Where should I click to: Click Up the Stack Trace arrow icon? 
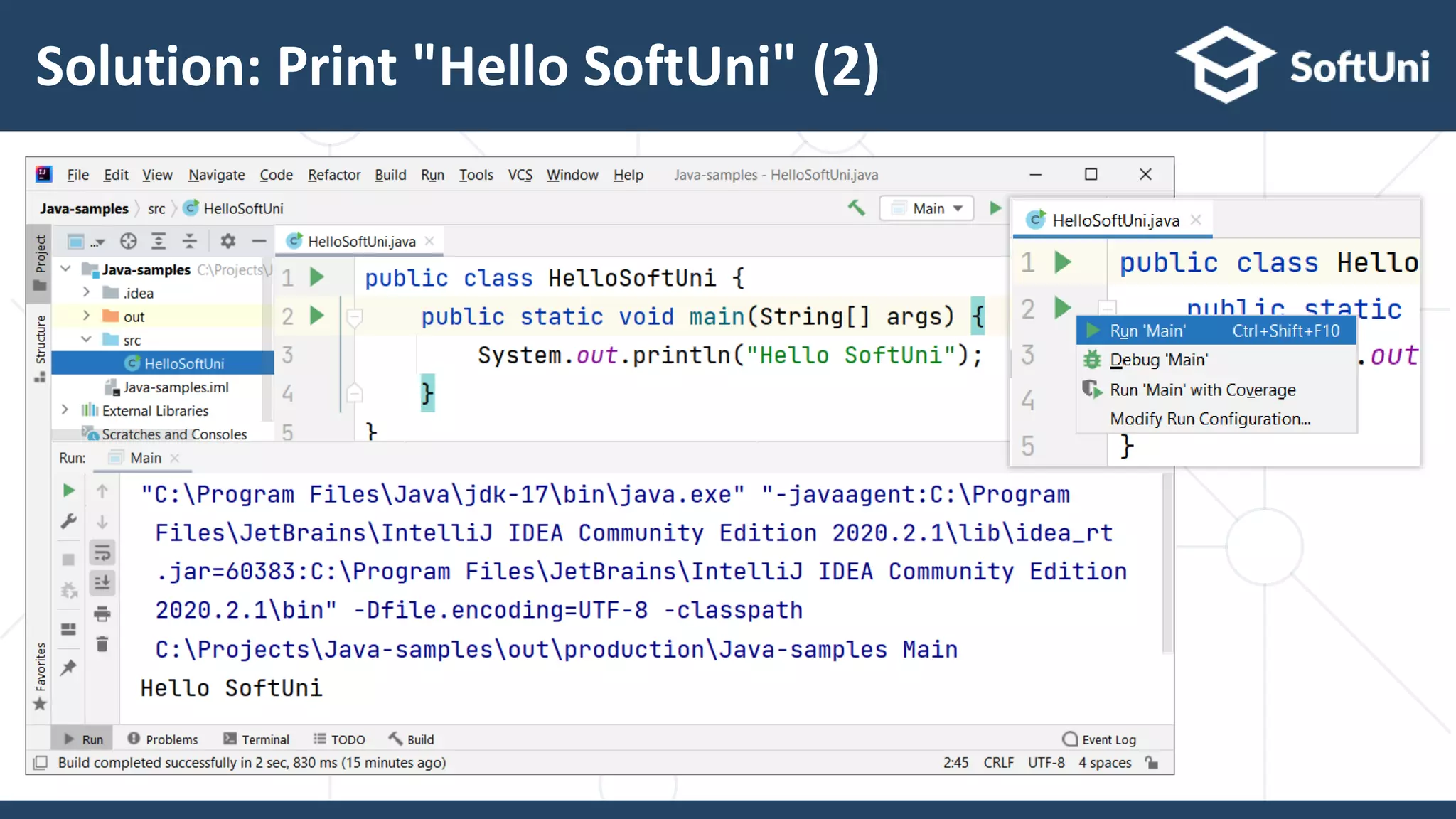[102, 491]
